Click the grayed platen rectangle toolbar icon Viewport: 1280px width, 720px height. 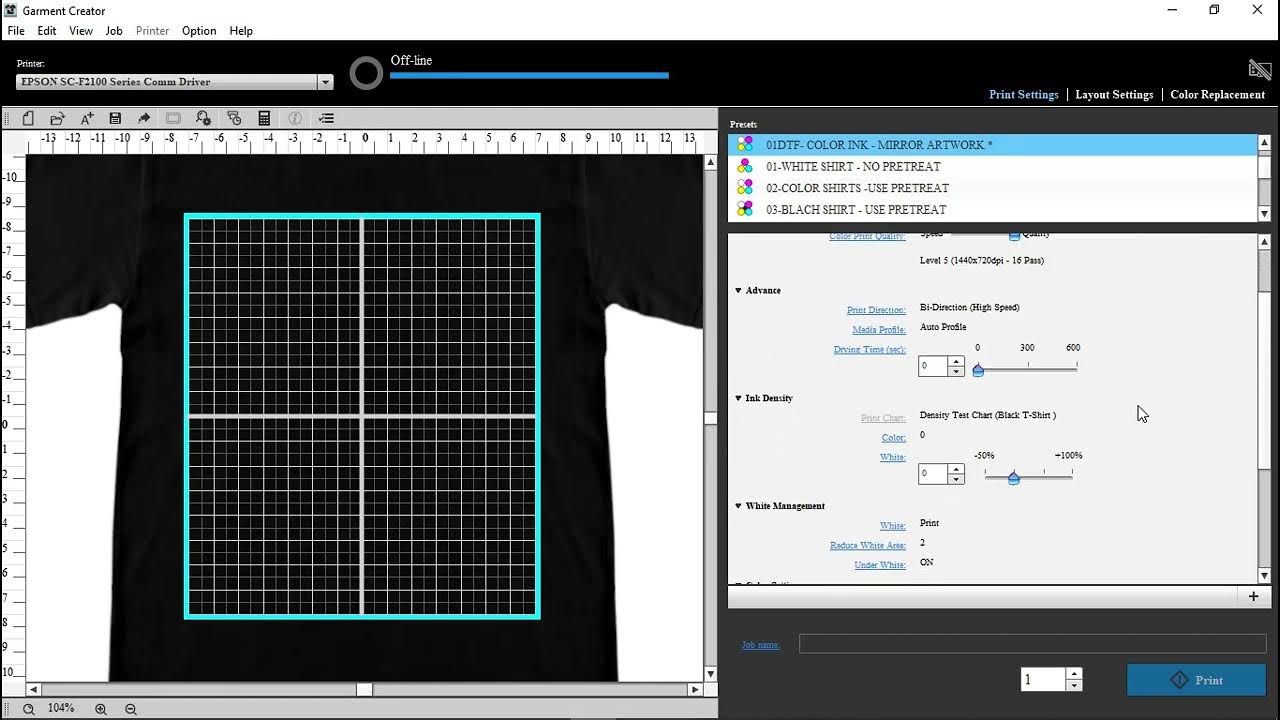(x=173, y=118)
